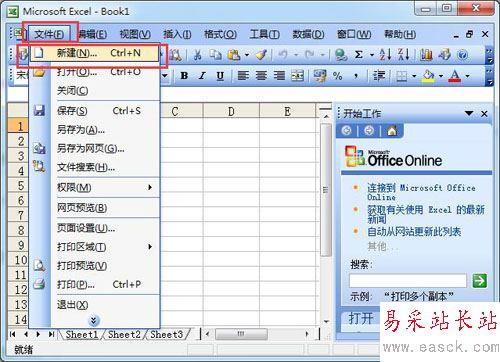The height and width of the screenshot is (362, 500).
Task: Click the Copy icon in toolbar
Action: (215, 55)
